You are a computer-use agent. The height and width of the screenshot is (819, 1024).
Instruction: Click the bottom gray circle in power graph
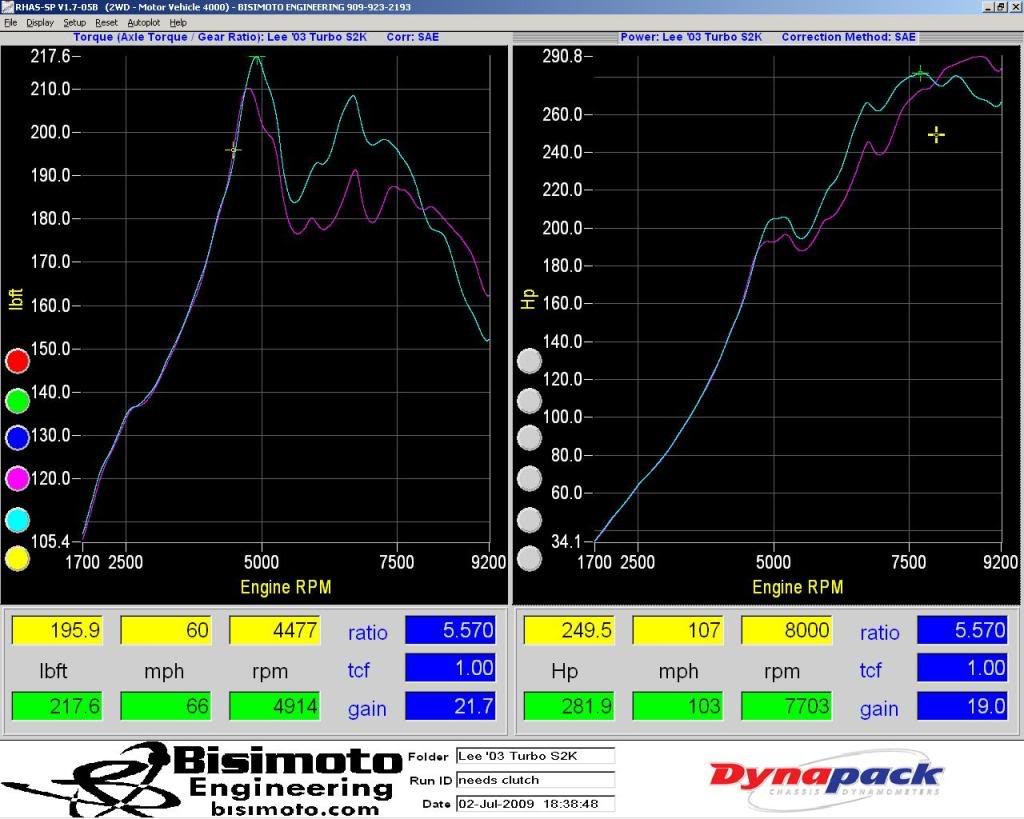529,558
